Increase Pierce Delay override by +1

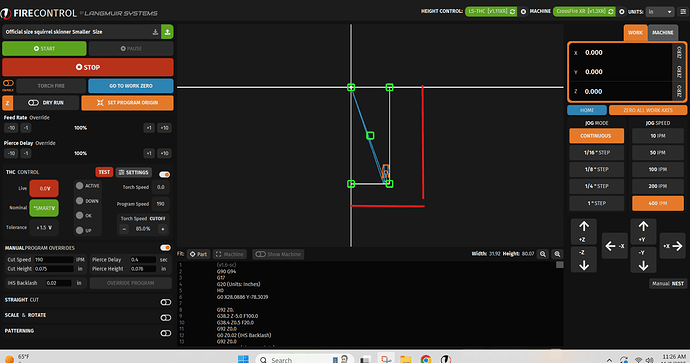click(x=149, y=154)
